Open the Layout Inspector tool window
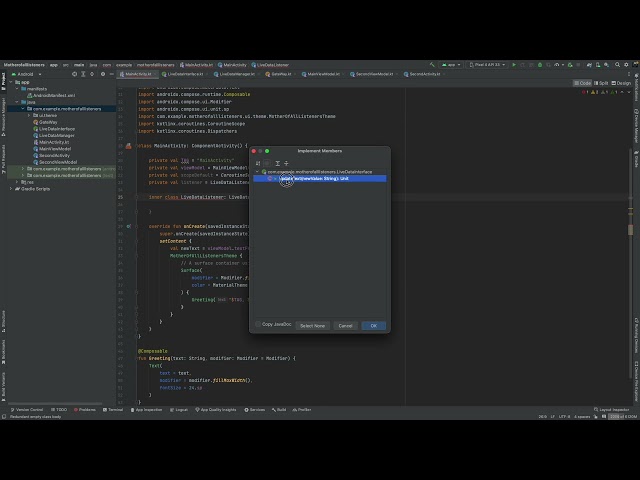This screenshot has width=640, height=480. 611,409
